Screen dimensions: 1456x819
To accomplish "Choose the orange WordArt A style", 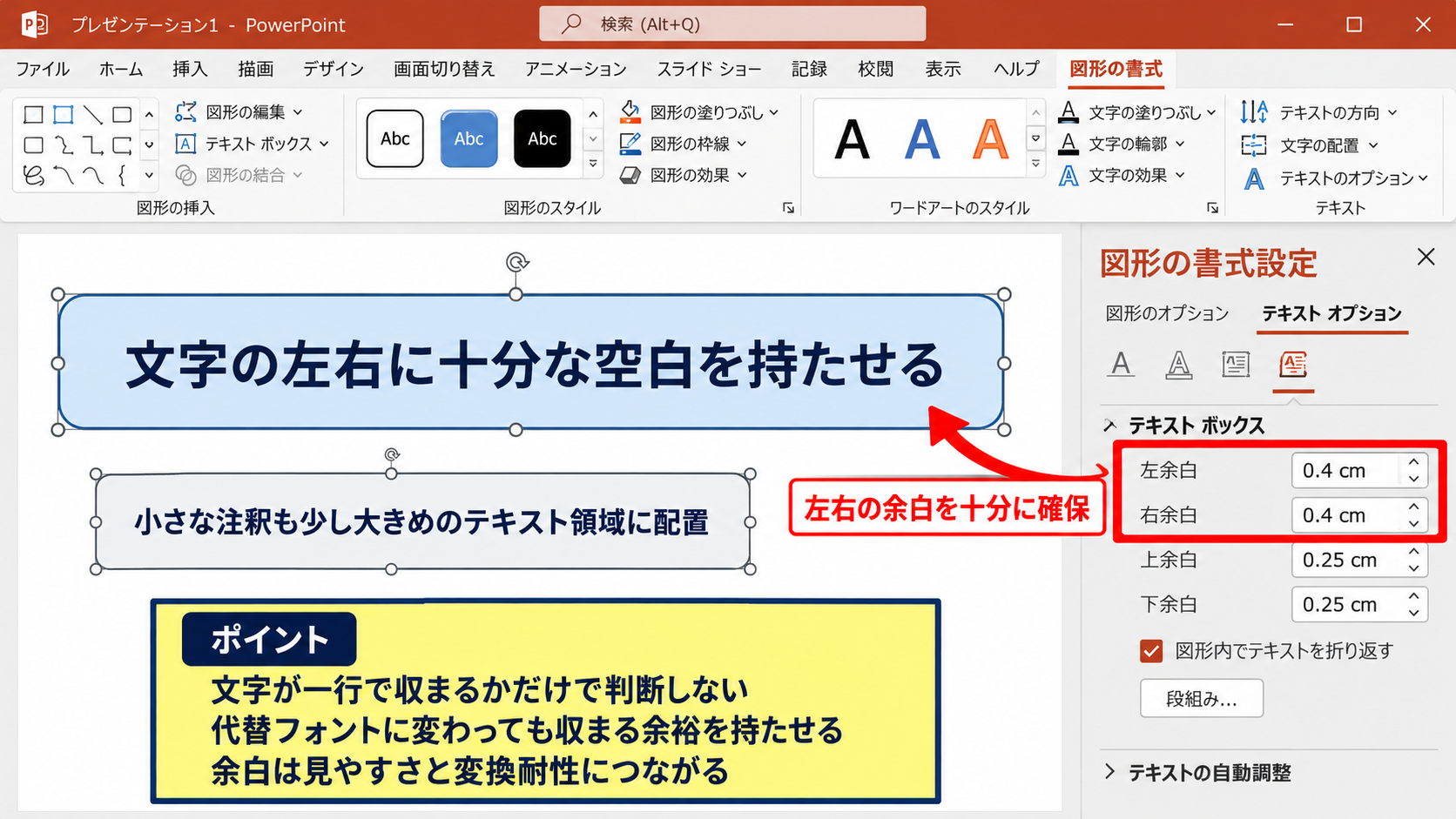I will (x=991, y=139).
